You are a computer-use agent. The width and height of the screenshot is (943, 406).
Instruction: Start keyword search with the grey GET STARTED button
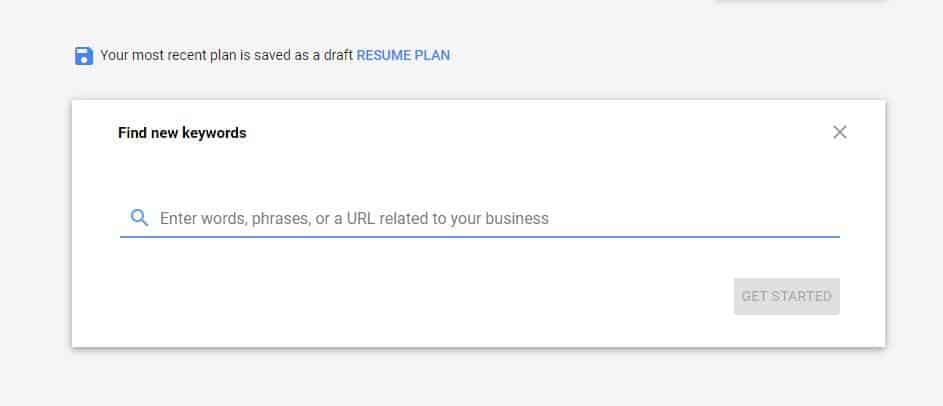(787, 296)
